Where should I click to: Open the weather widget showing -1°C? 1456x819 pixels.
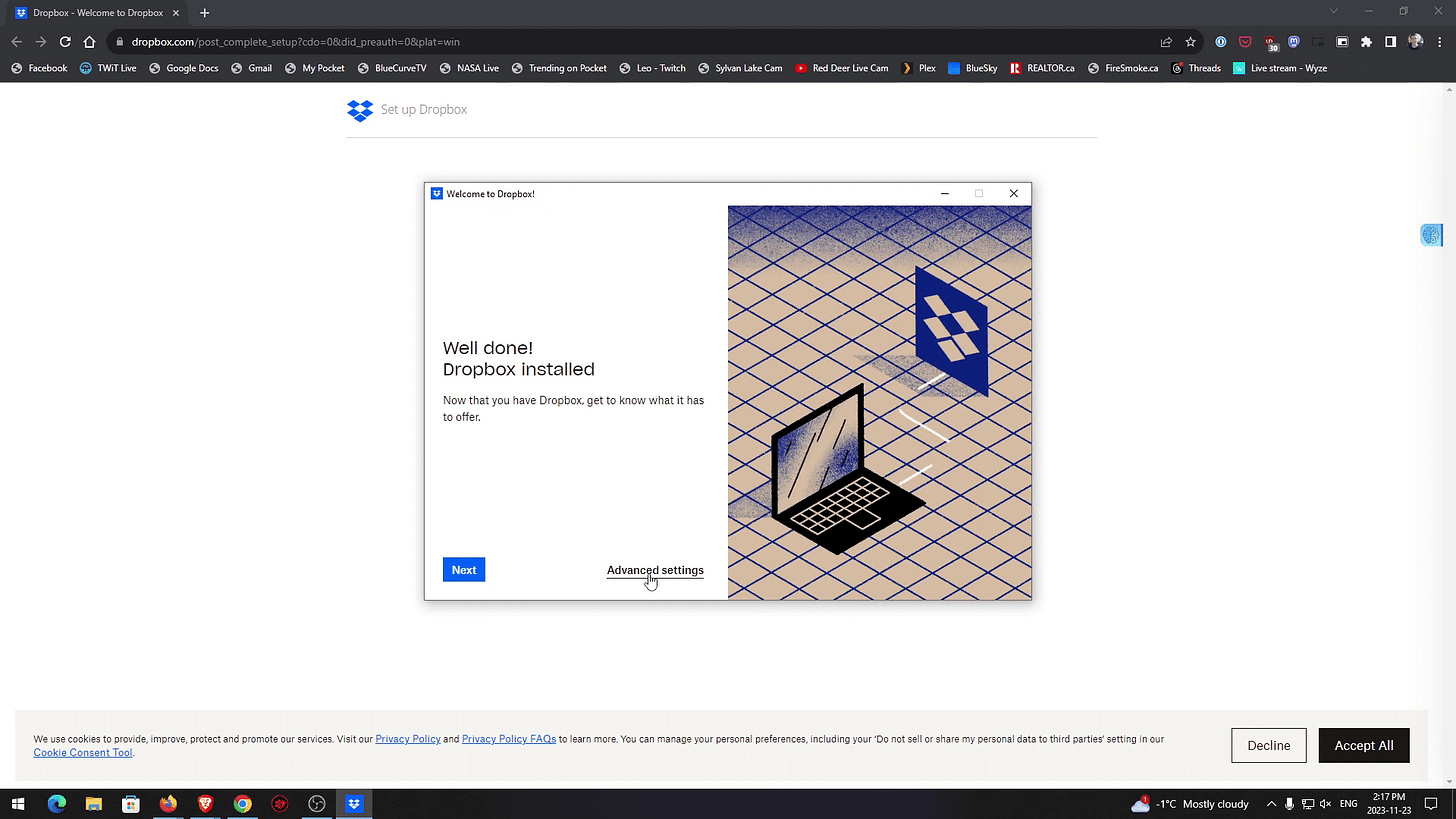click(1190, 804)
